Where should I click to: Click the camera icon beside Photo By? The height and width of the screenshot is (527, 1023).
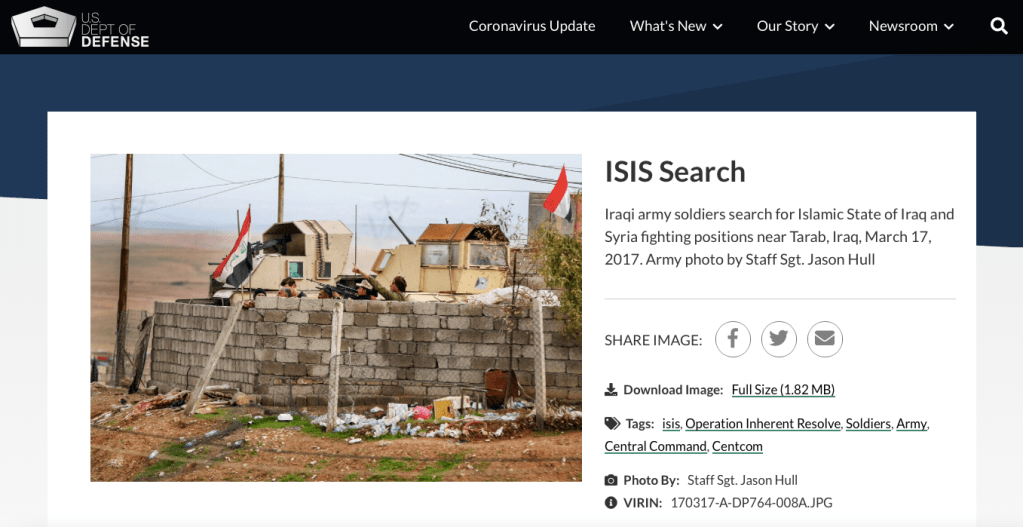[611, 480]
